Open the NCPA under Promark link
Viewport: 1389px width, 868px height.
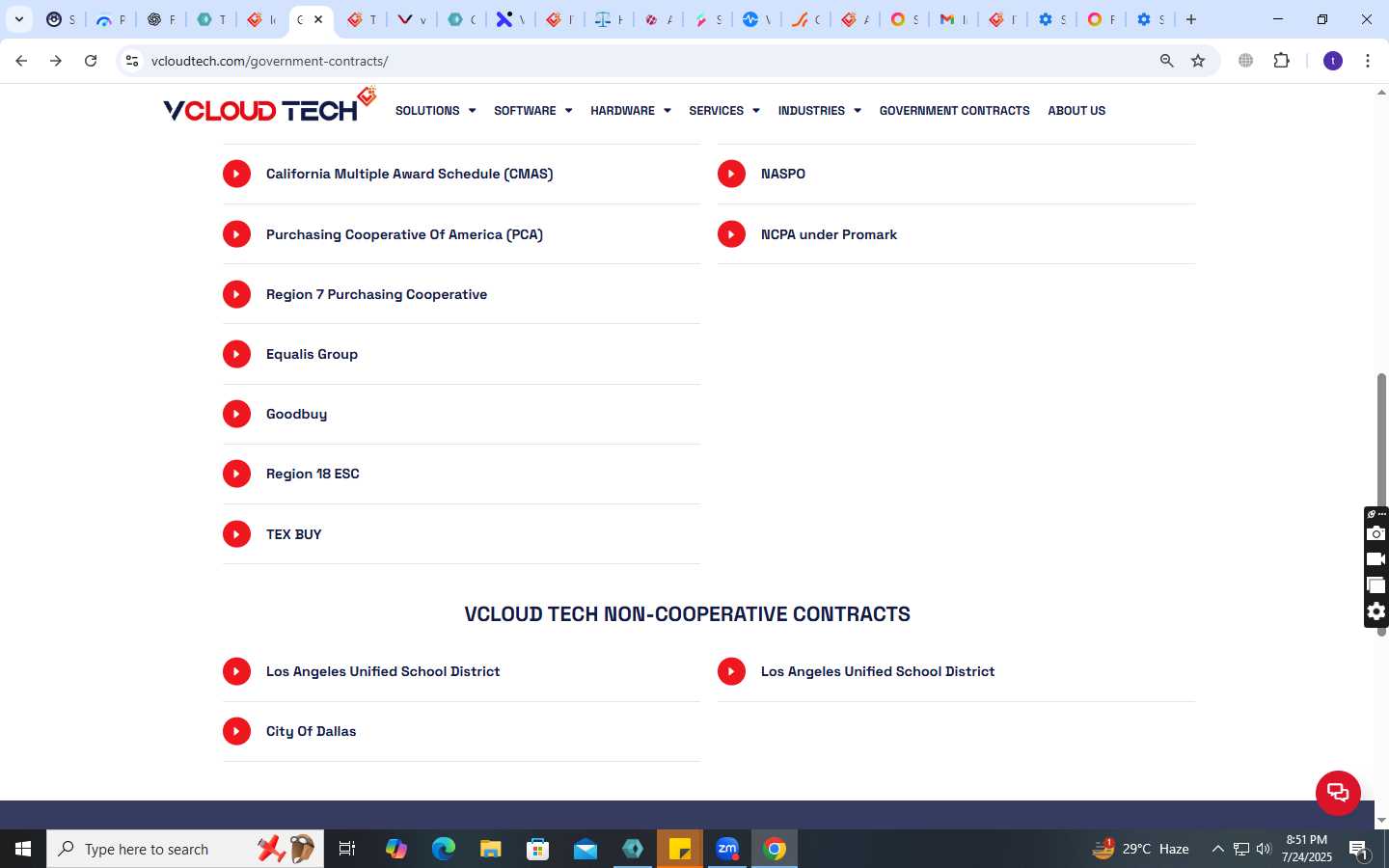[829, 234]
